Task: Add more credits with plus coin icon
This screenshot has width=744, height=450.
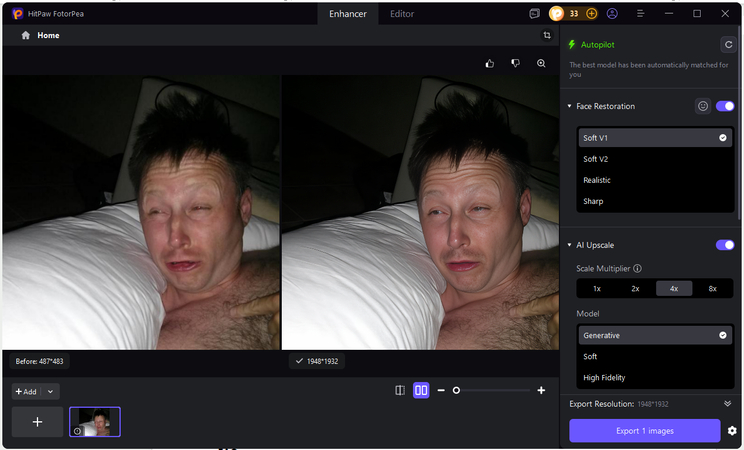Action: 591,14
